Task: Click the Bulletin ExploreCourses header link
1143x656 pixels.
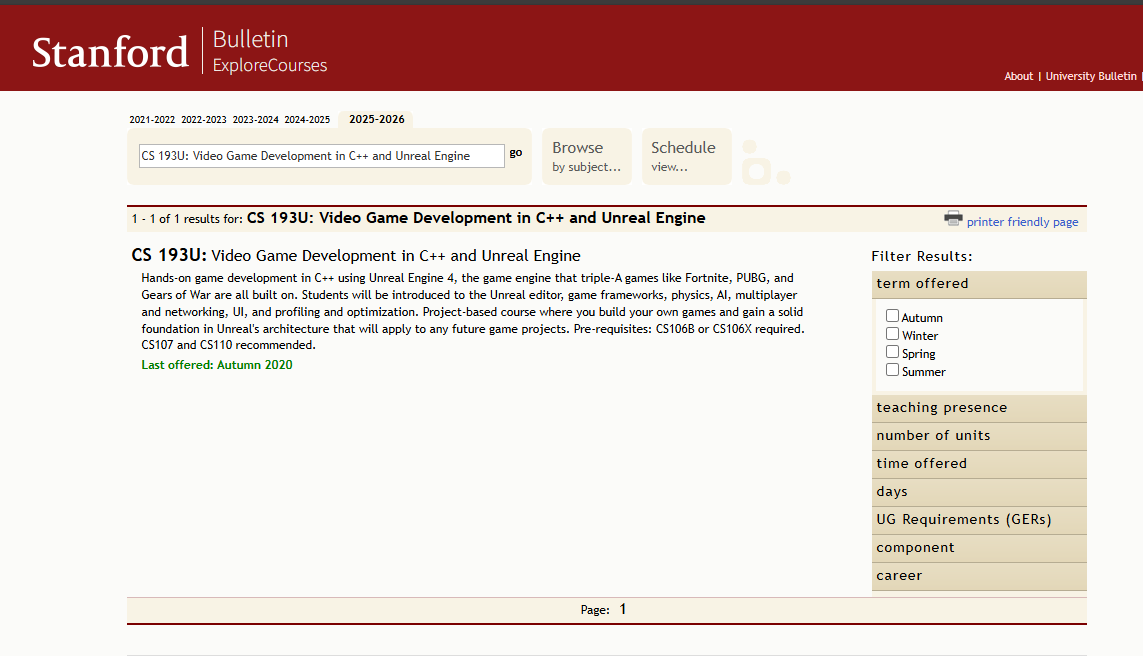Action: pos(270,51)
